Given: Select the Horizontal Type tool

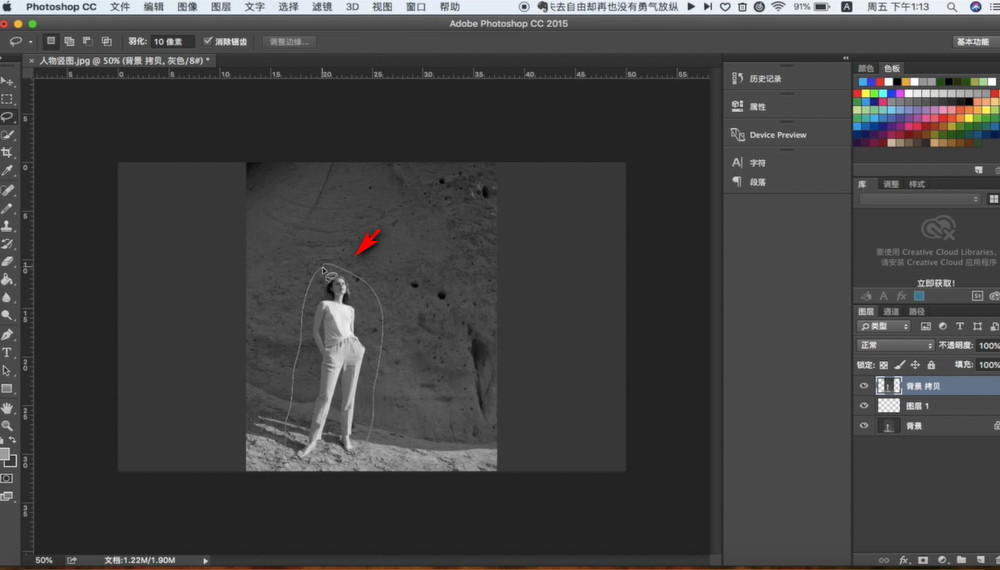Looking at the screenshot, I should click(x=7, y=353).
